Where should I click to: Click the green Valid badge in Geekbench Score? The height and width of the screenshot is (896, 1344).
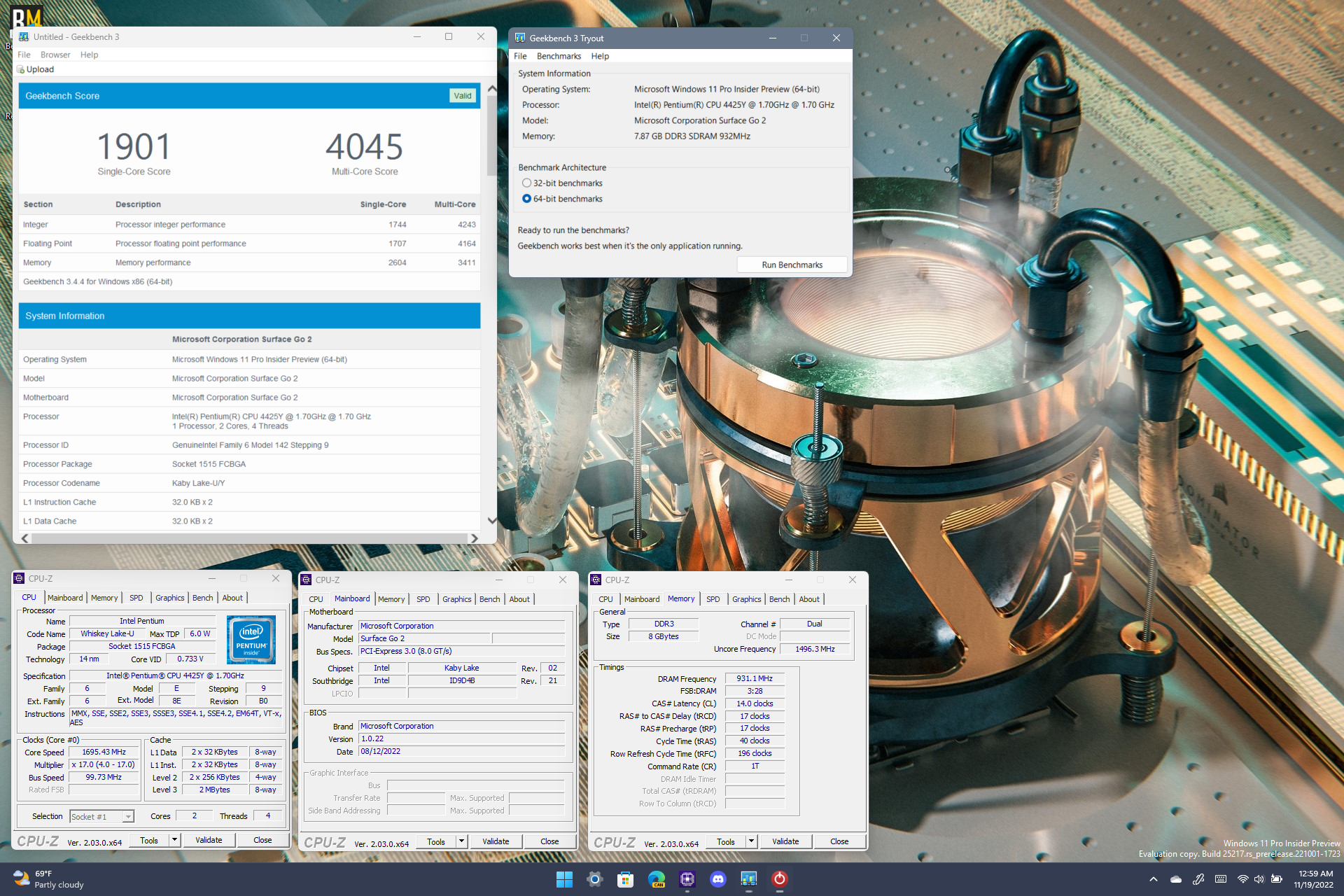463,96
